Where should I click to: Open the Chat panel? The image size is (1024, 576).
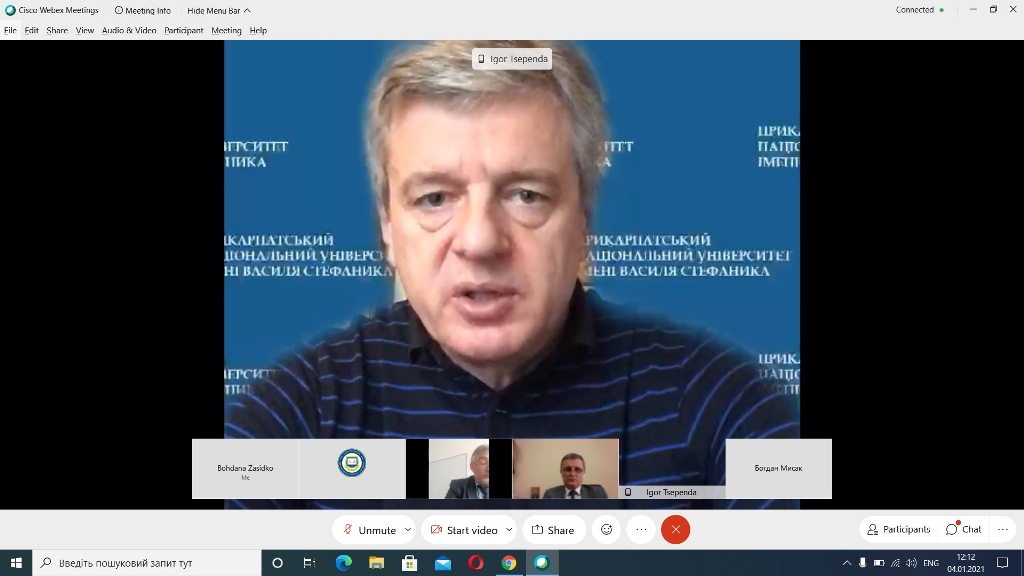pyautogui.click(x=964, y=529)
